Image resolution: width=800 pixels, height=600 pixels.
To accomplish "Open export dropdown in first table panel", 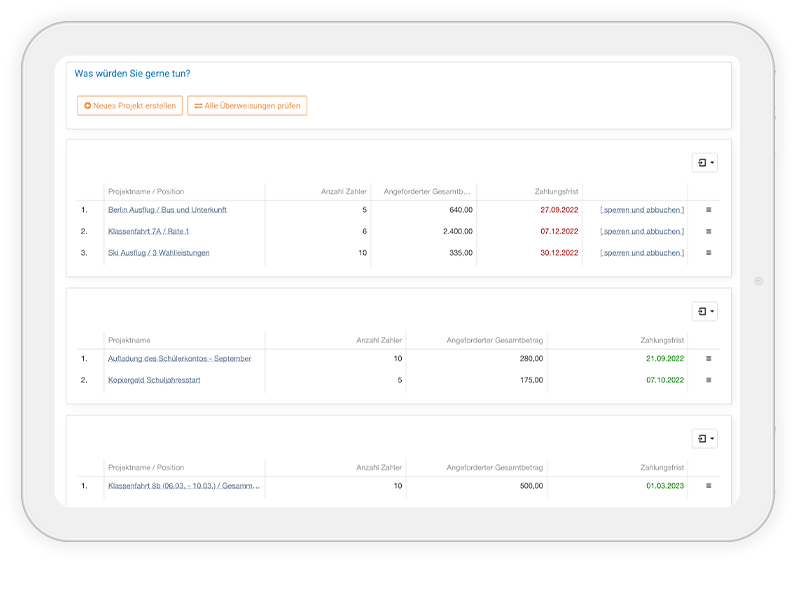I will (704, 163).
